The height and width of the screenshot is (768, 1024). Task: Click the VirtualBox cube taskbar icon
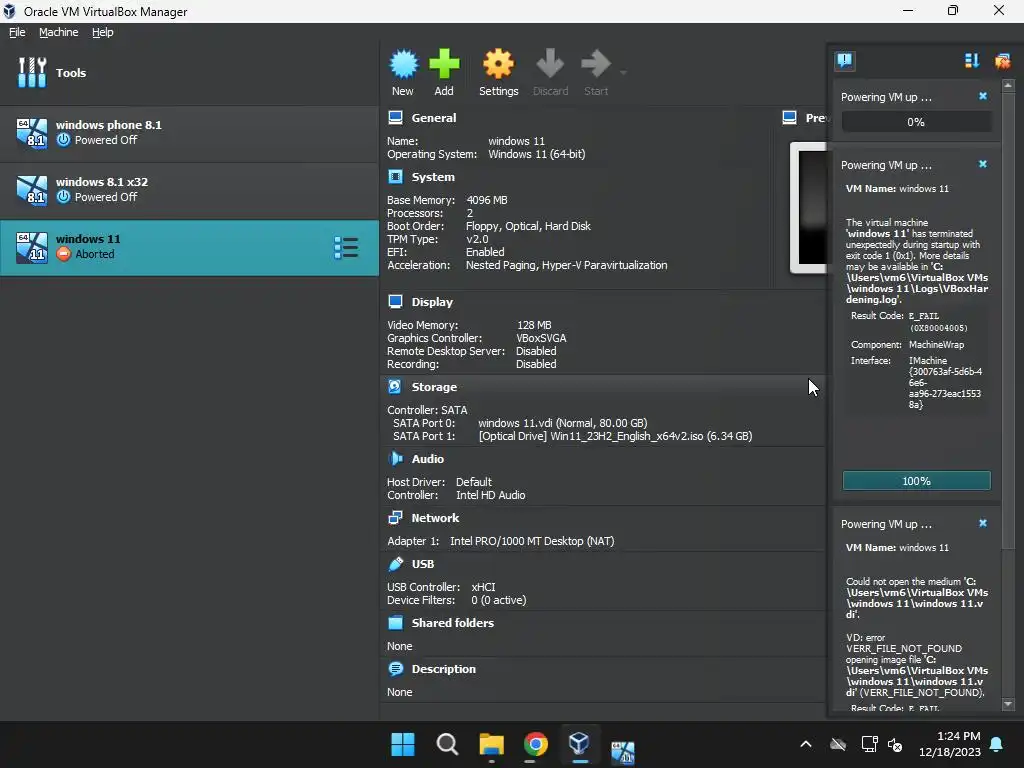579,744
